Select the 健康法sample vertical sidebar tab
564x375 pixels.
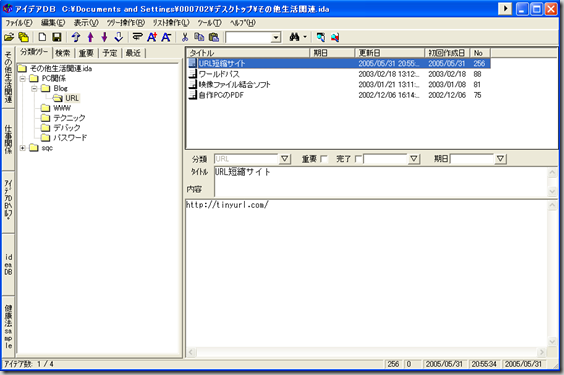(8, 326)
